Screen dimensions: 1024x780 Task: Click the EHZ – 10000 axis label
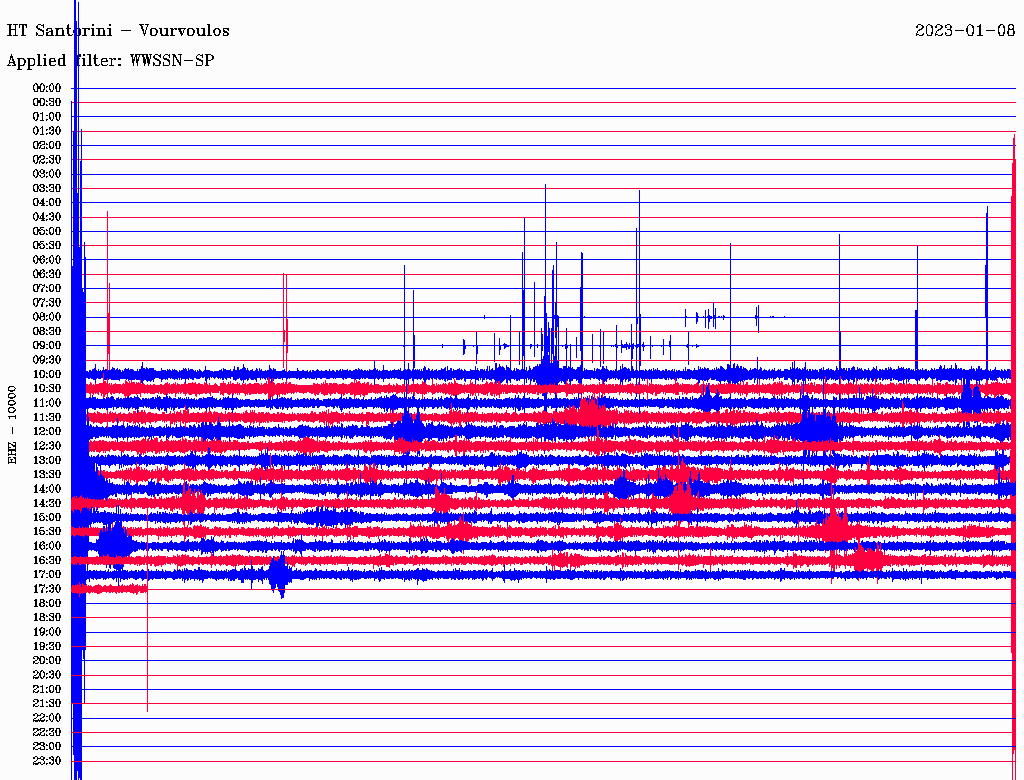click(12, 425)
